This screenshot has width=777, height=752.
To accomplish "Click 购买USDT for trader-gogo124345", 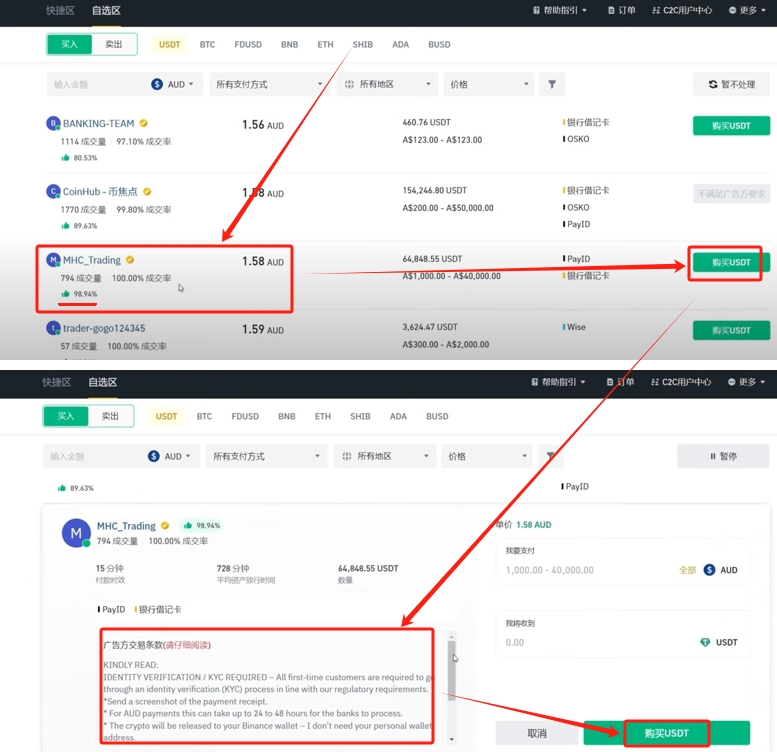I will tap(731, 330).
